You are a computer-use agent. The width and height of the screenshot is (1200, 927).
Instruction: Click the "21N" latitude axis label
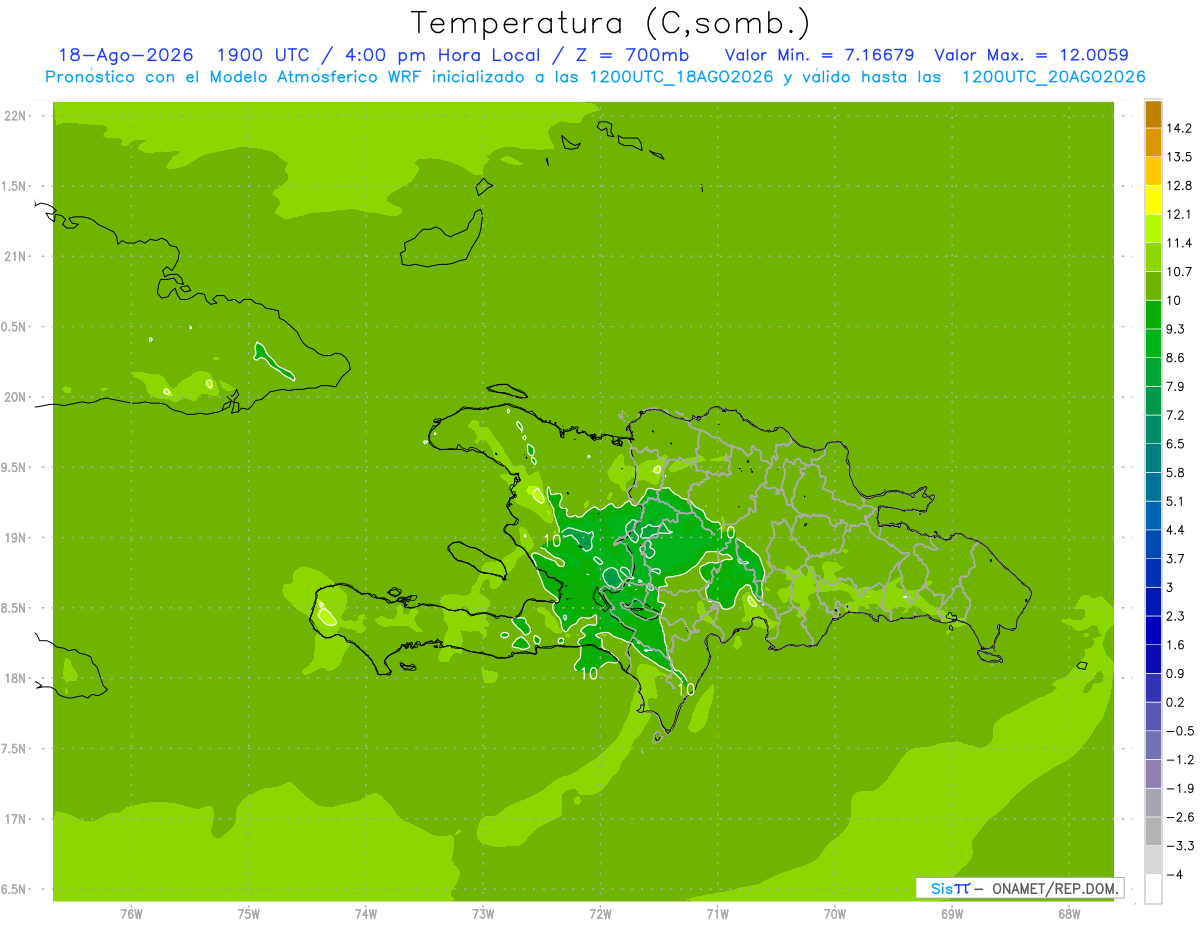tap(16, 257)
